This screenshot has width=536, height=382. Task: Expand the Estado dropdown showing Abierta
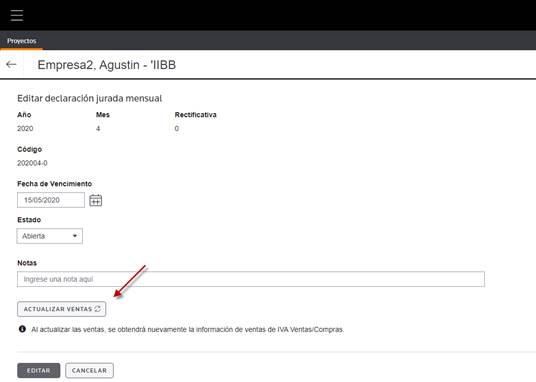click(50, 236)
